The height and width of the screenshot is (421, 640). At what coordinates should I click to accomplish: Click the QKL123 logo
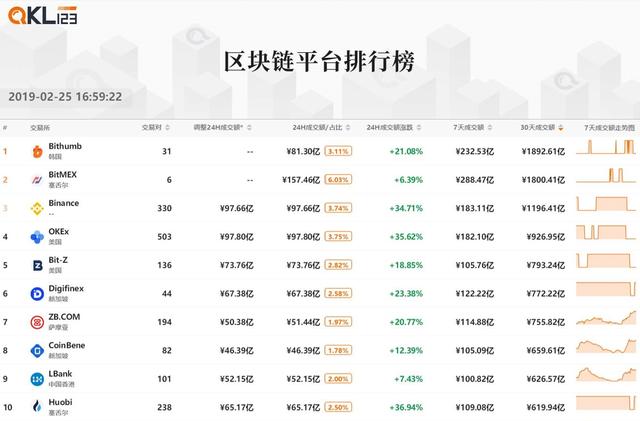point(42,16)
